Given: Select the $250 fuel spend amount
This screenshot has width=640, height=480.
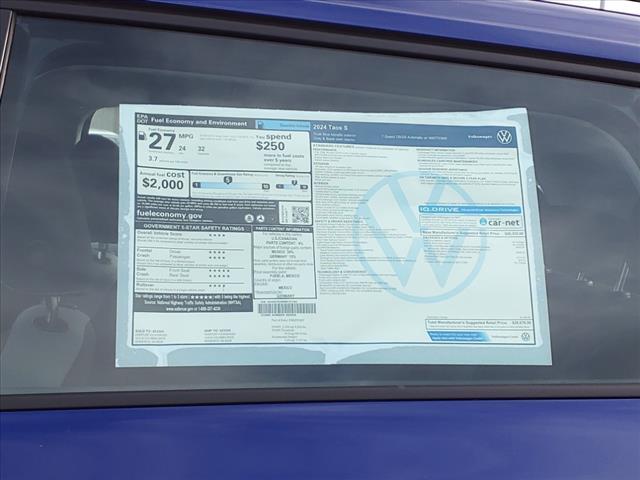Looking at the screenshot, I should click(270, 146).
